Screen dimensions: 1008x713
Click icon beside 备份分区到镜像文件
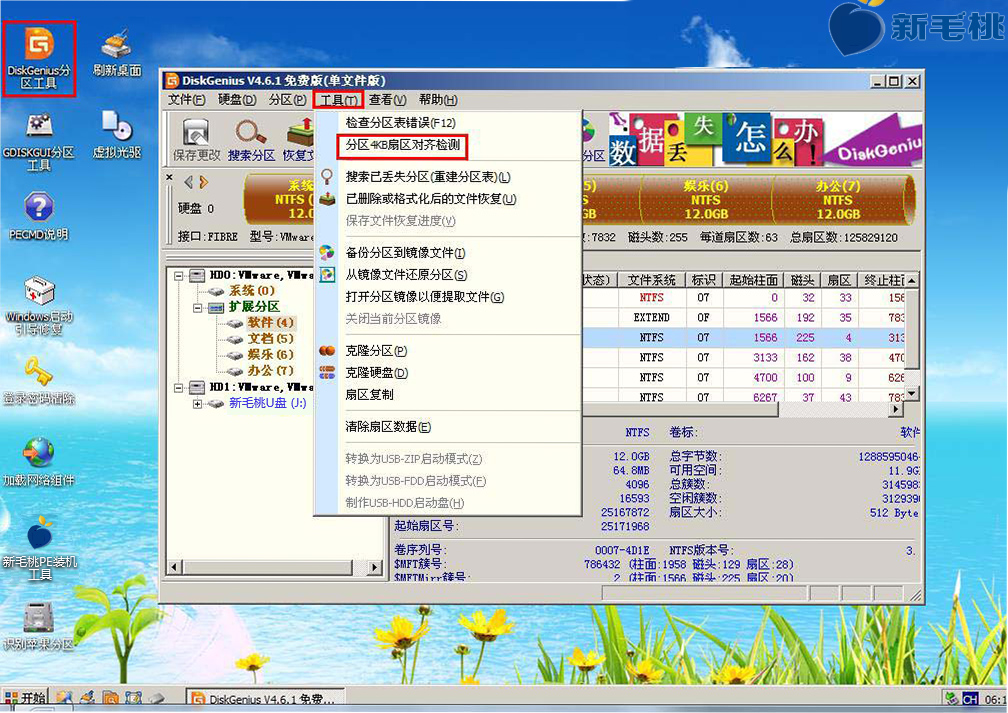[327, 252]
